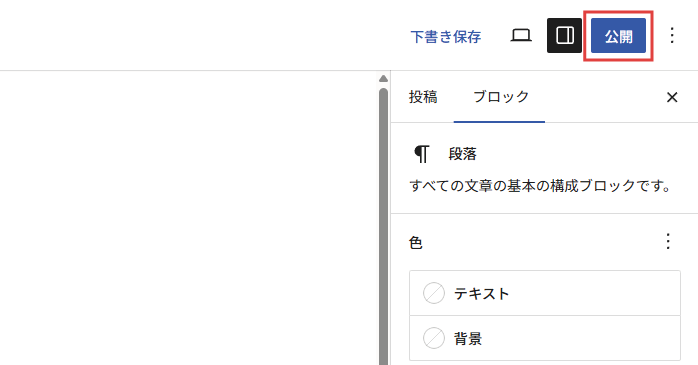
Task: Click the editor vertical scrollbar thumb
Action: [x=383, y=226]
